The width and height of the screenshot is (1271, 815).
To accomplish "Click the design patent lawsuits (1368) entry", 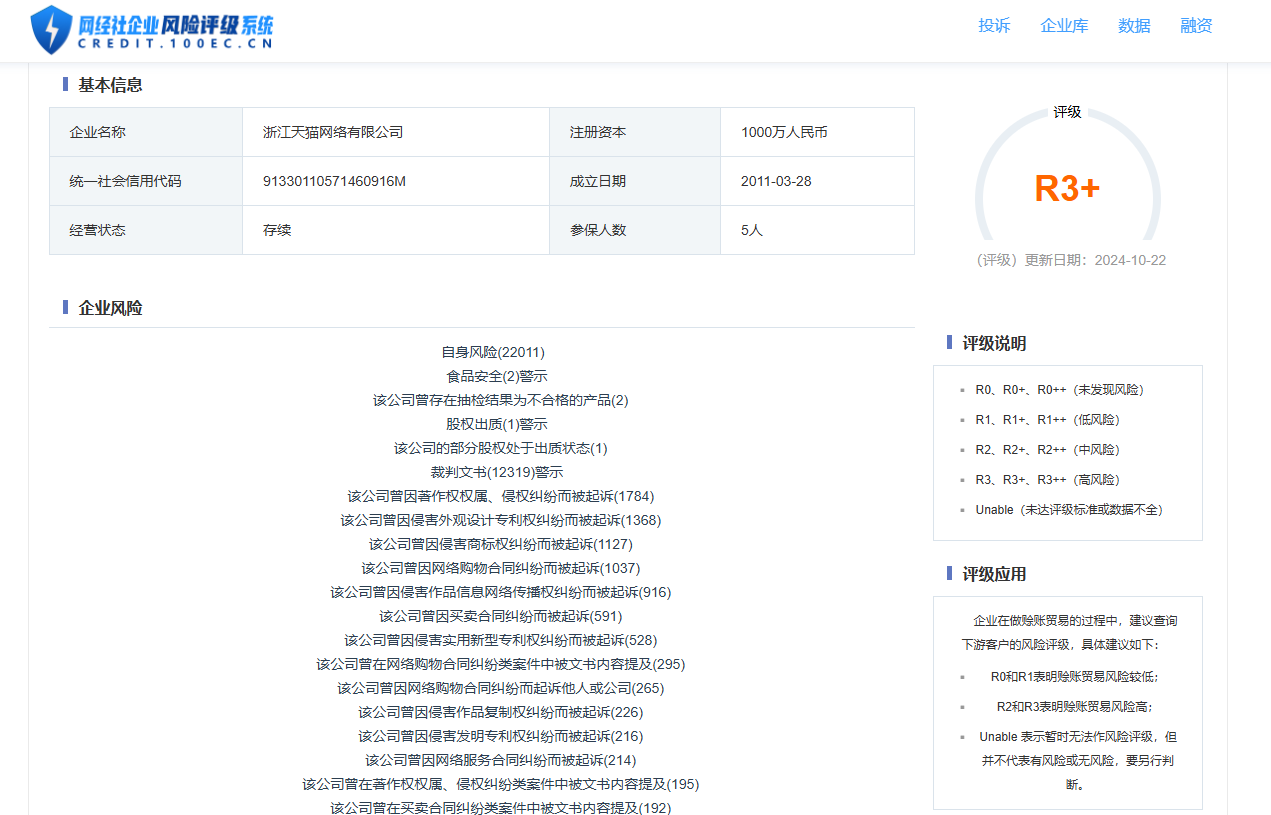I will [500, 520].
